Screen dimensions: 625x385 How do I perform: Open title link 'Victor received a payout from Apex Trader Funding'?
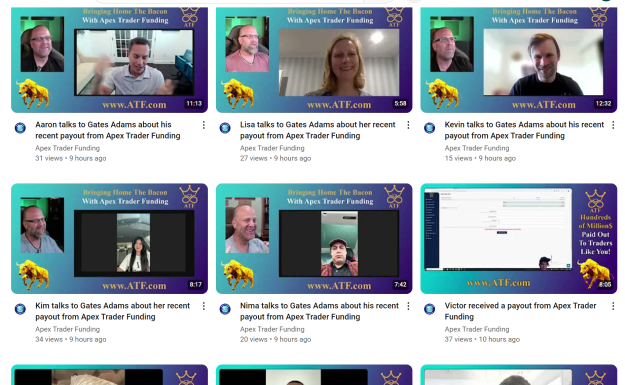click(520, 311)
